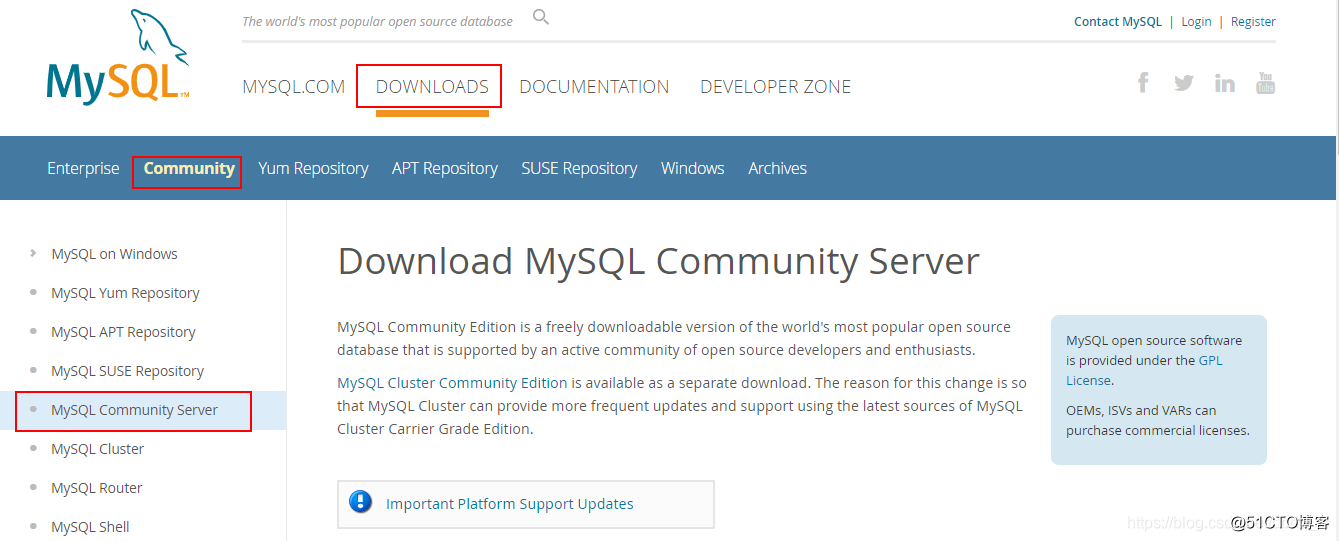Open MySQL Facebook page icon

point(1143,82)
